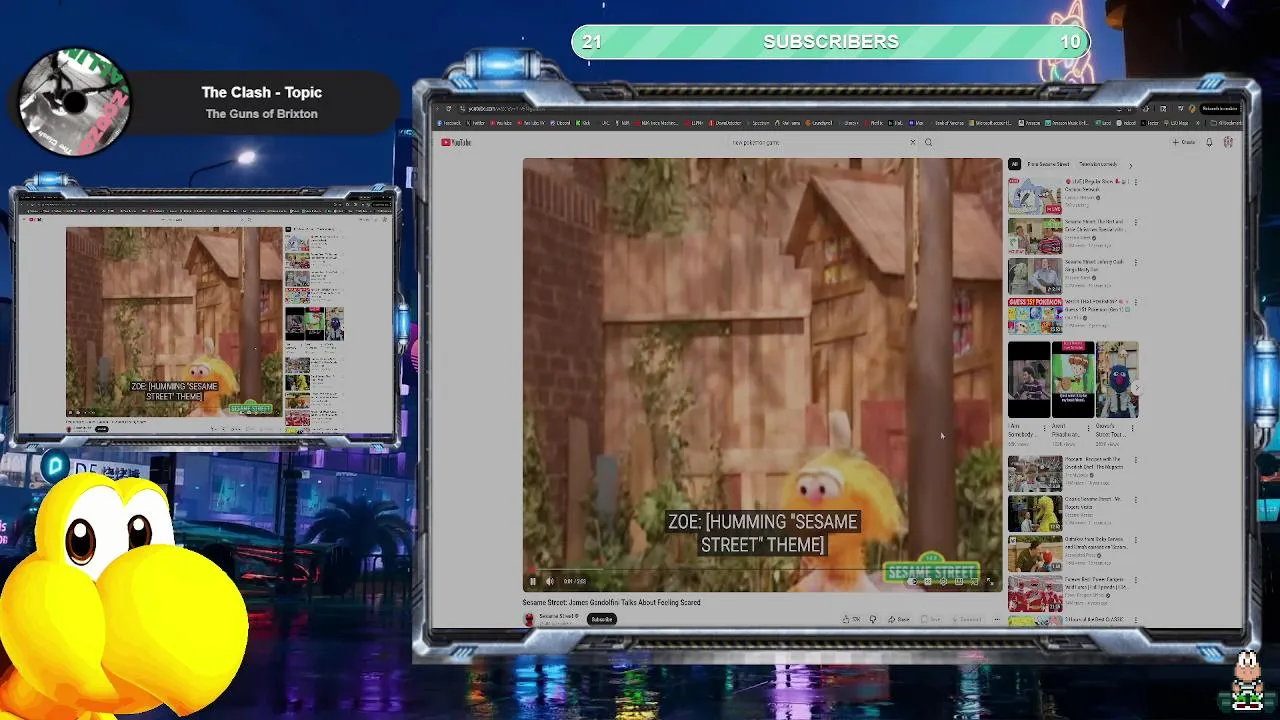Open the Guess 151 Pokemon video thumbnail

(x=1035, y=316)
